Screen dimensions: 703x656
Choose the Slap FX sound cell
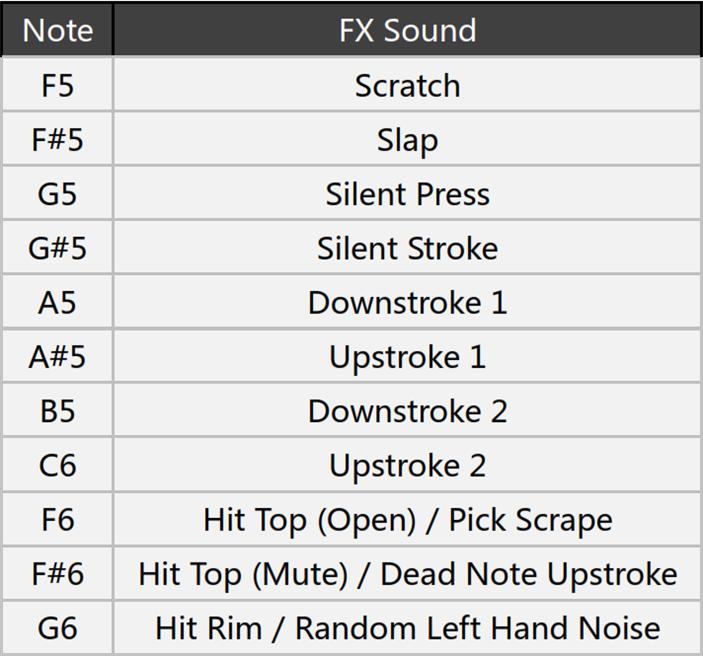point(407,139)
